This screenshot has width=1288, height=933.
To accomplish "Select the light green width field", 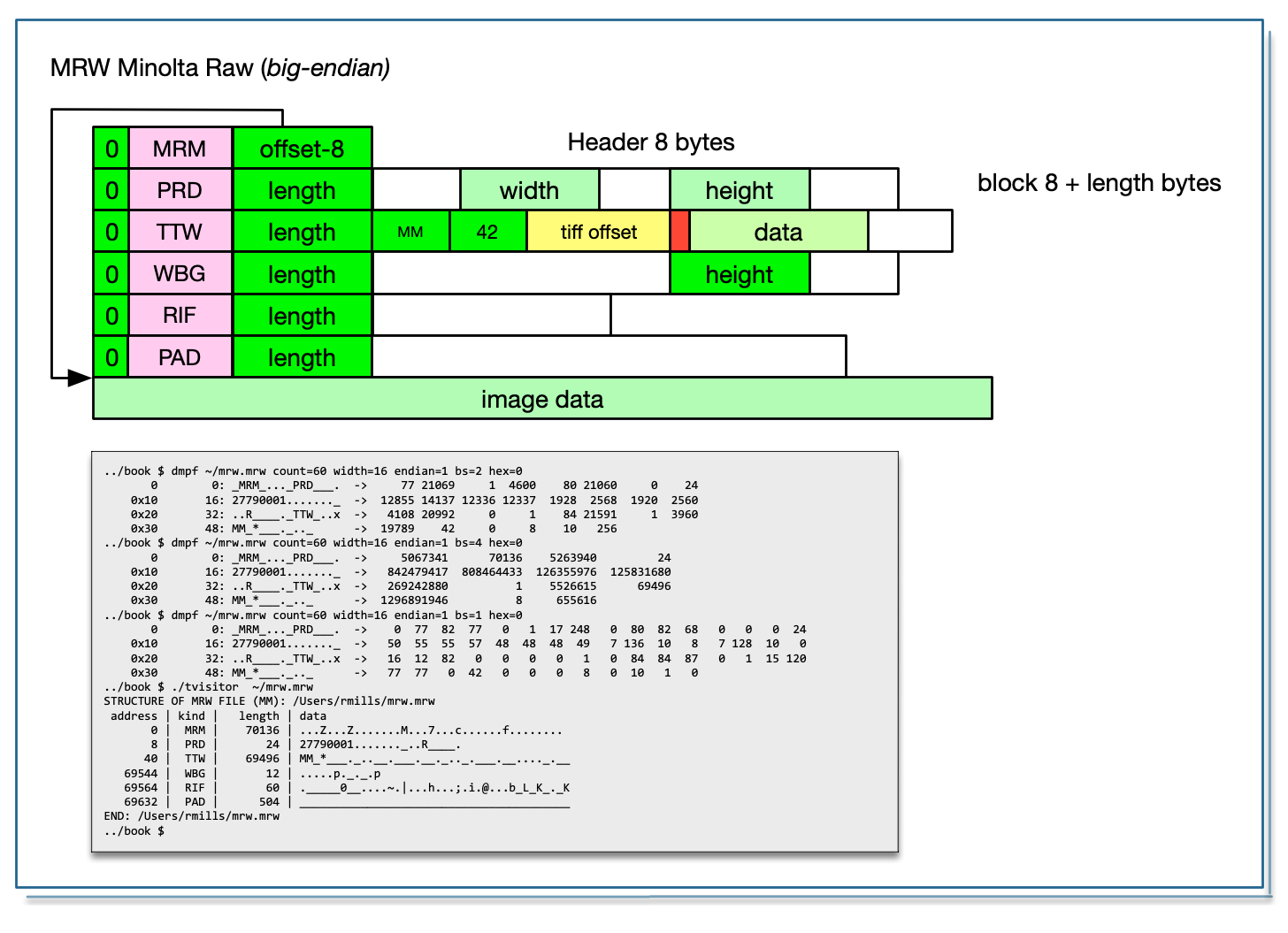I will click(x=529, y=190).
